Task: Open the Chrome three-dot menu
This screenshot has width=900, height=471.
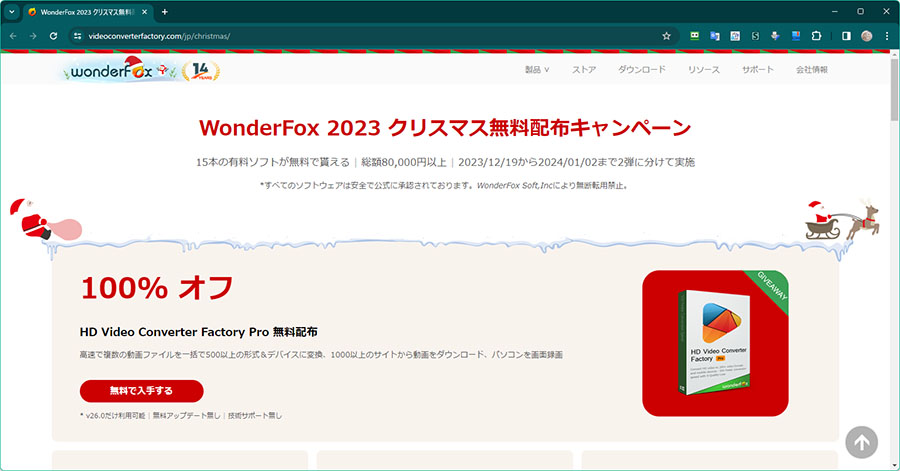Action: 887,36
